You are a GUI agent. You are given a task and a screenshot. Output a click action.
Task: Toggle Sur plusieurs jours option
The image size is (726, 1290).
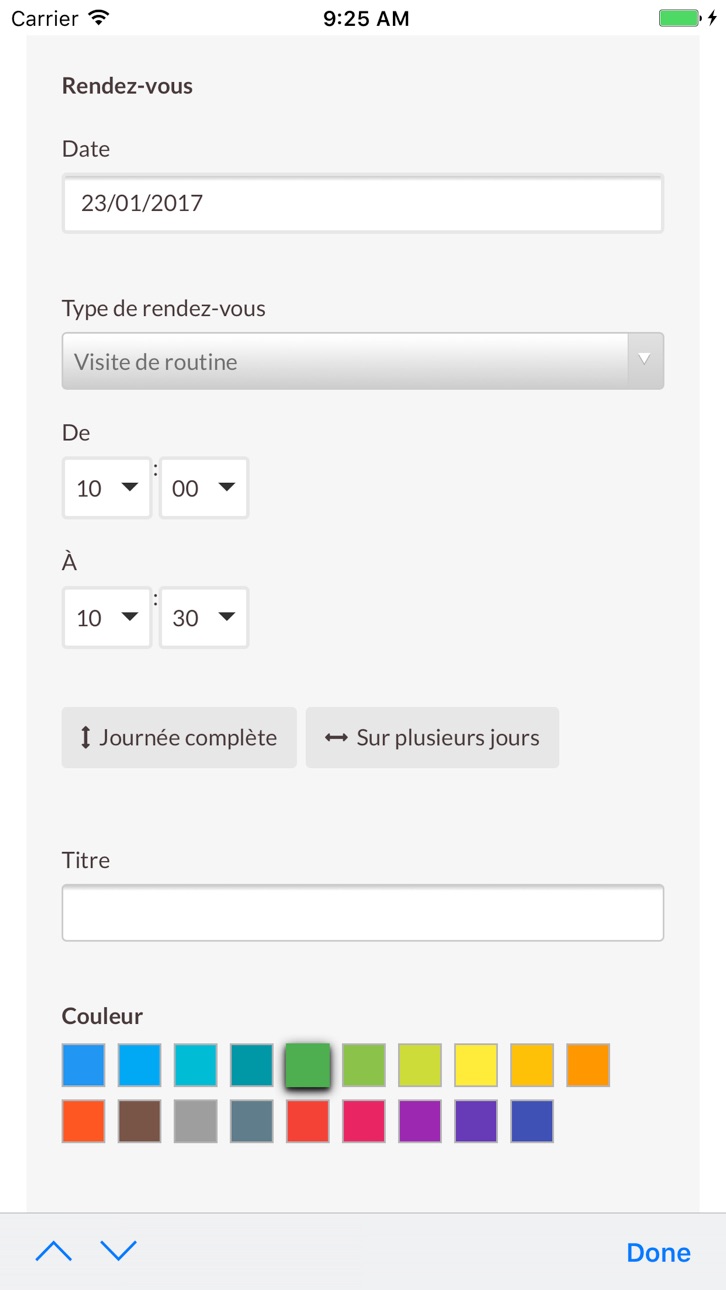[x=432, y=738]
